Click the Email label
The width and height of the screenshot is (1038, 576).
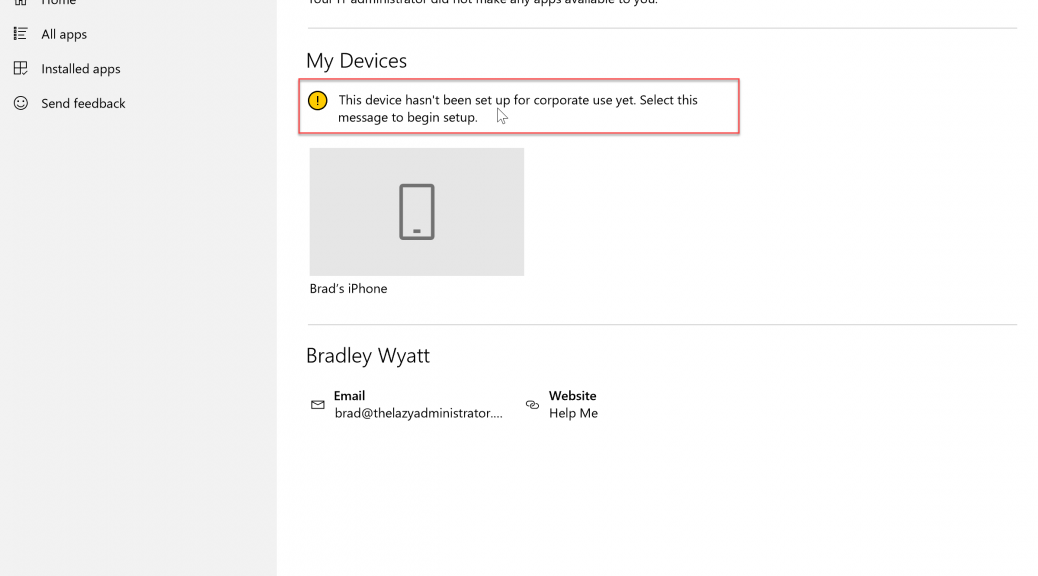(x=349, y=396)
